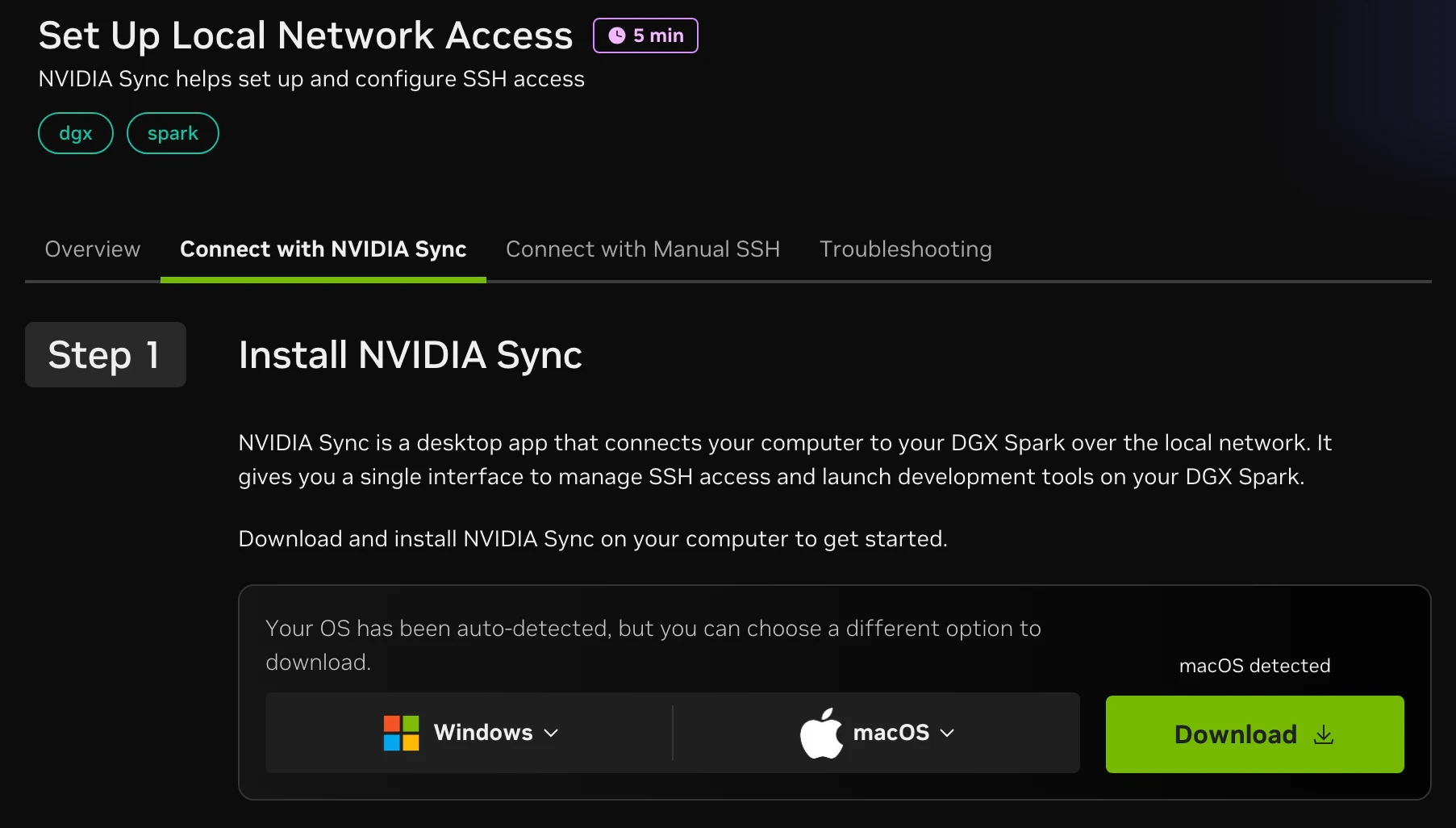Click the 5 min duration badge
This screenshot has width=1456, height=828.
[x=645, y=36]
